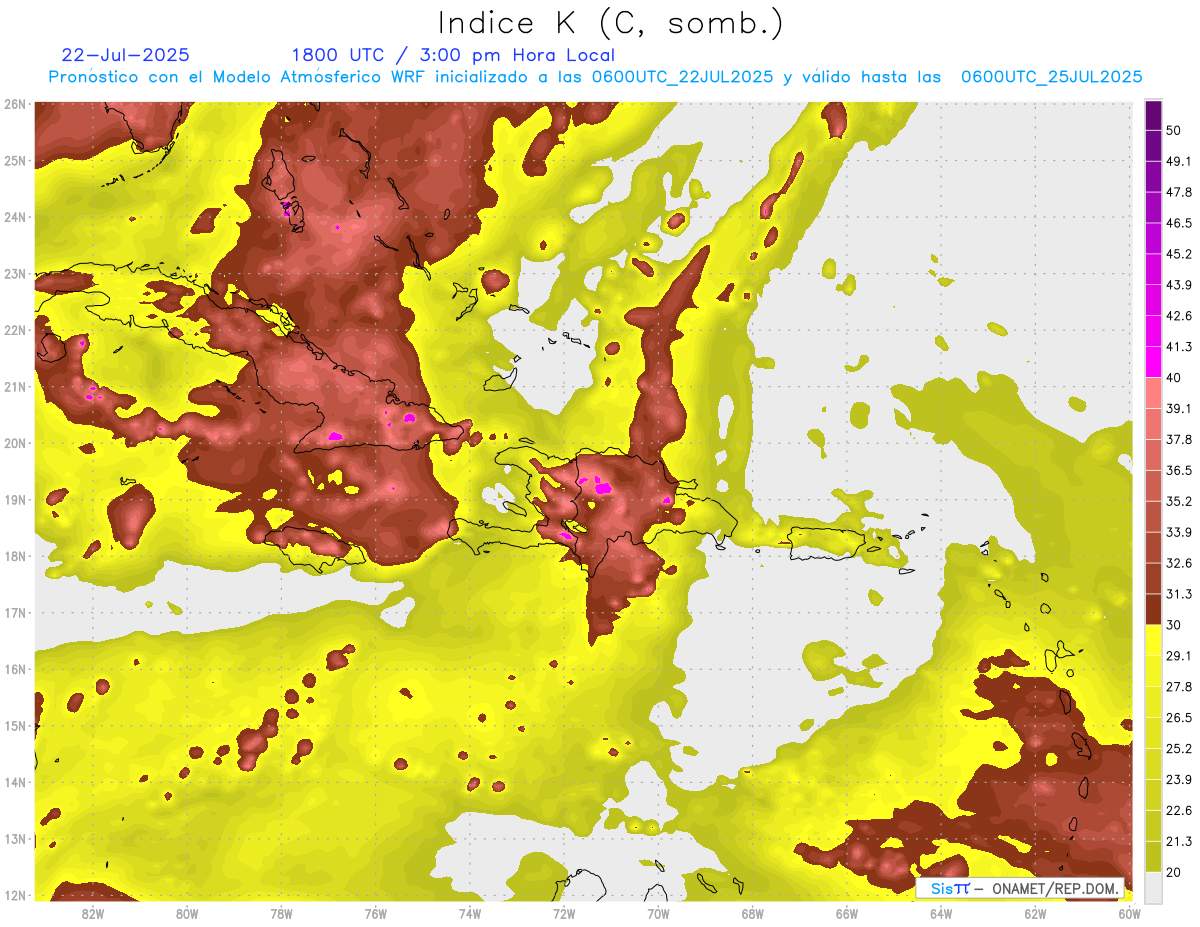This screenshot has height=927, width=1200.
Task: Click the '24N' latitude label
Action: [15, 217]
